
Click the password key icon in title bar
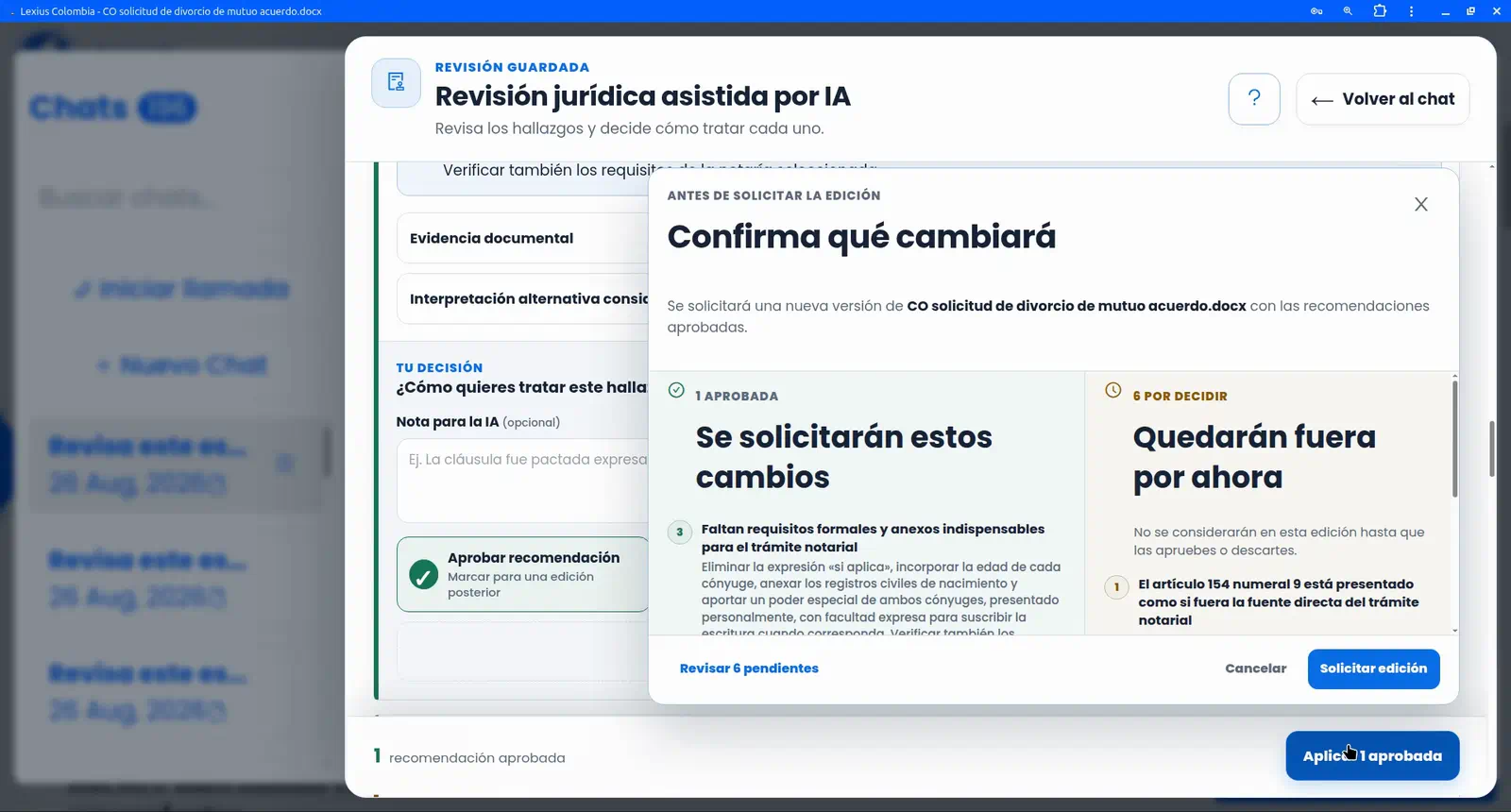click(1316, 11)
